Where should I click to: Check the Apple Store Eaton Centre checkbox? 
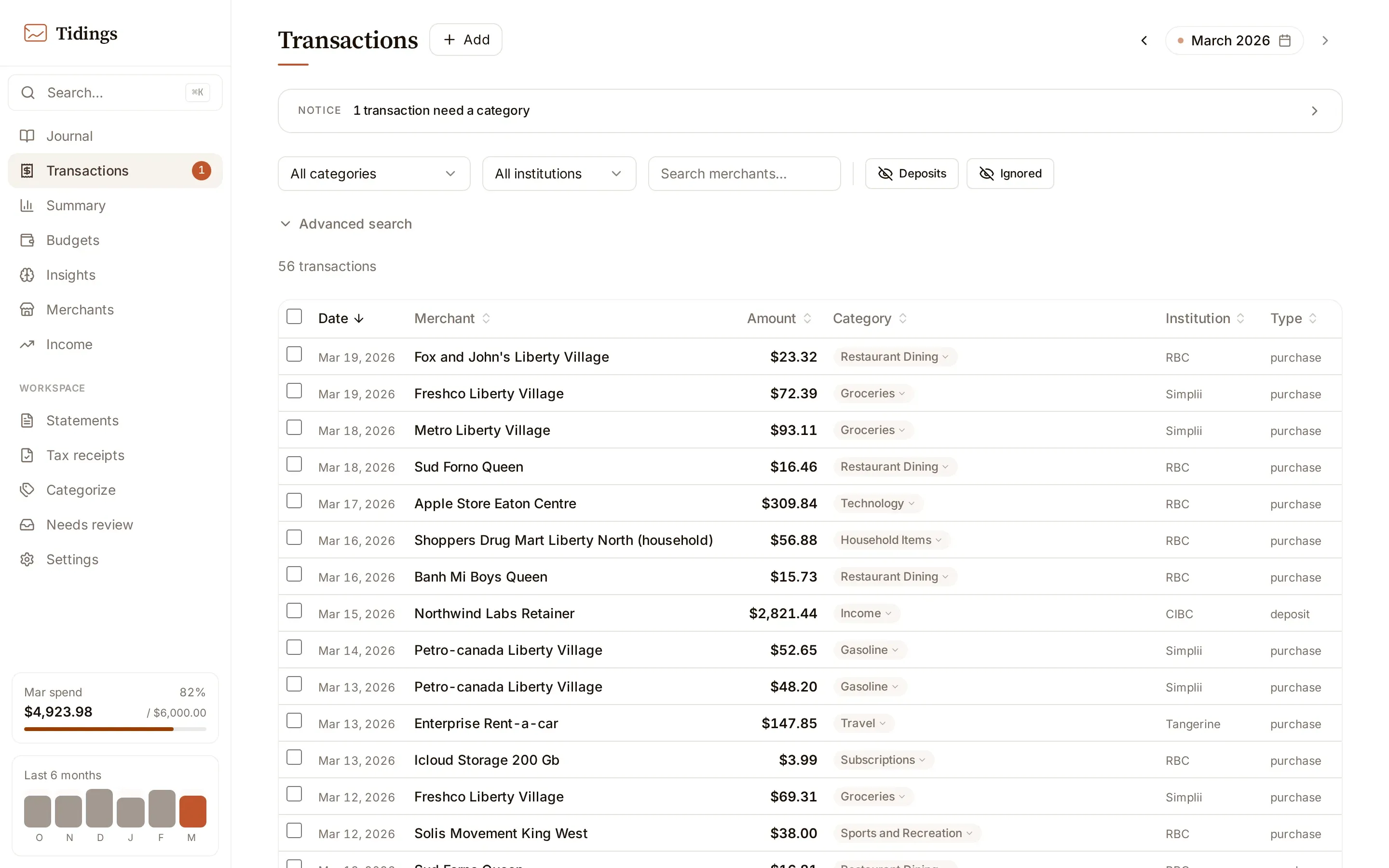coord(294,501)
